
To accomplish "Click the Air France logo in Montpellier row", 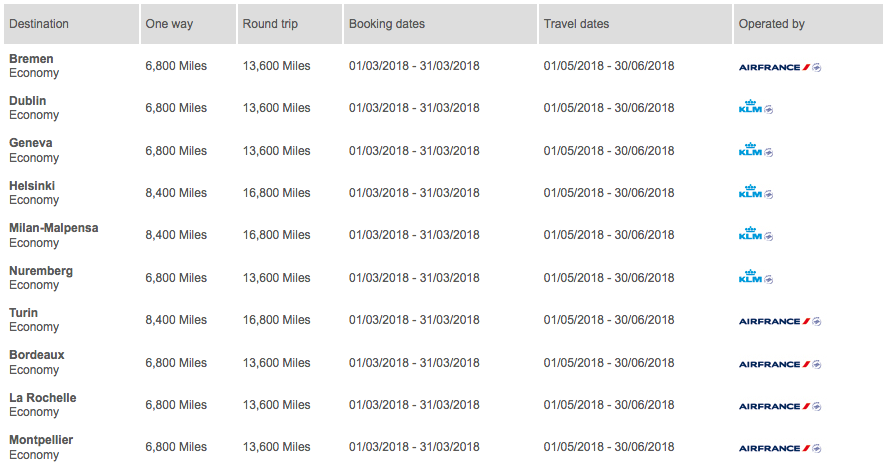I will 779,448.
